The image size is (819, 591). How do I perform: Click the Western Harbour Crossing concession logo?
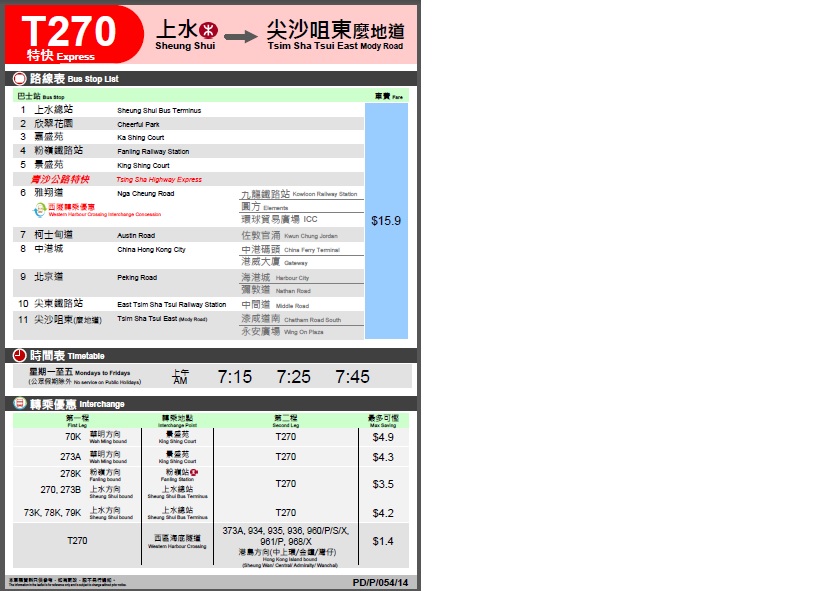(x=41, y=209)
